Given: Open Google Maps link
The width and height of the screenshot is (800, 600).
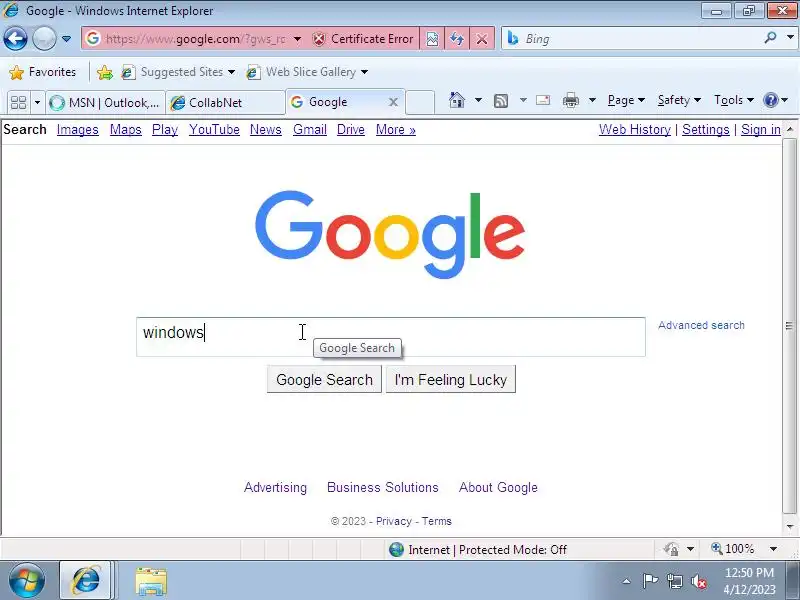Looking at the screenshot, I should (126, 130).
